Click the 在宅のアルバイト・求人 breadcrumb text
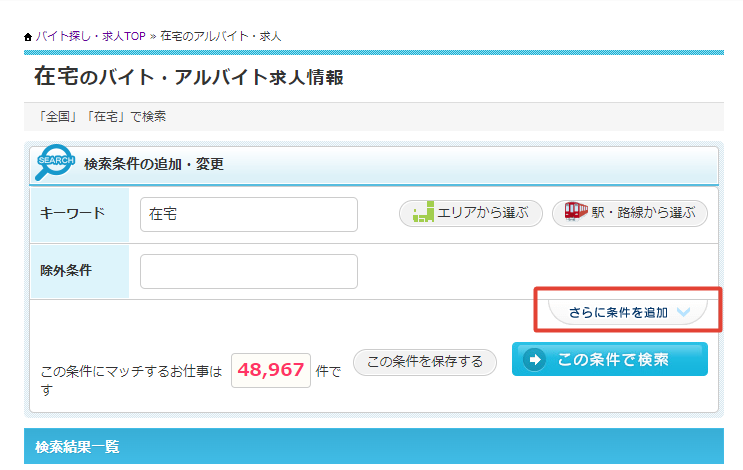This screenshot has width=743, height=470. click(221, 36)
